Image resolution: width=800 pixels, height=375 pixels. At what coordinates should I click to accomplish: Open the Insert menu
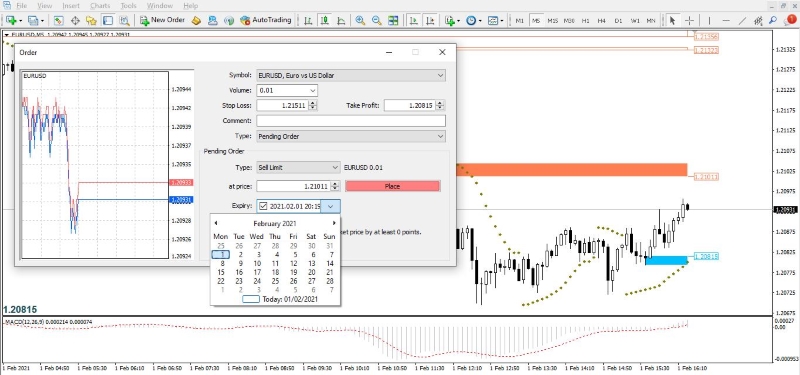coord(71,6)
